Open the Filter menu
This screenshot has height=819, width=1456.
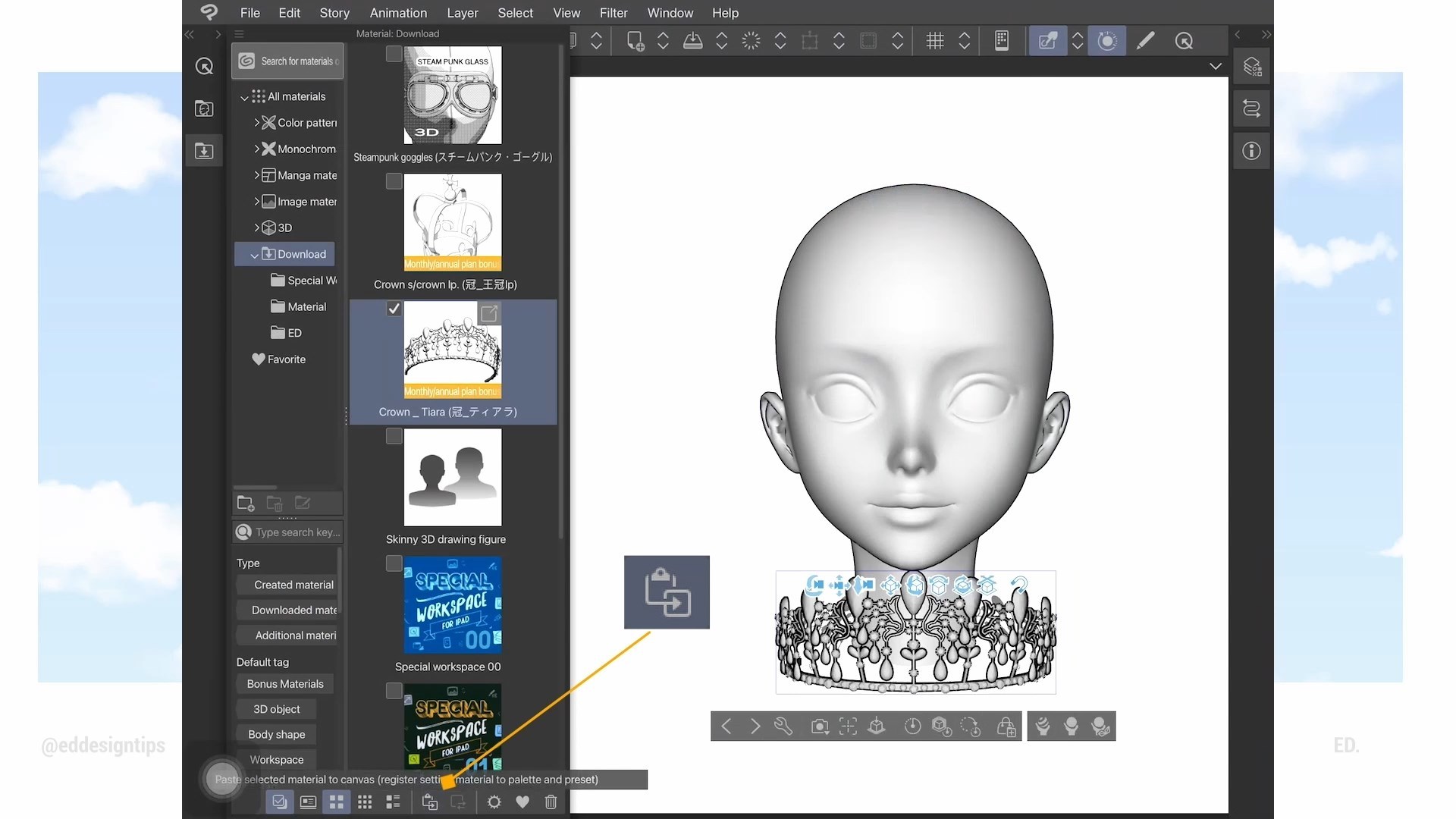coord(613,13)
